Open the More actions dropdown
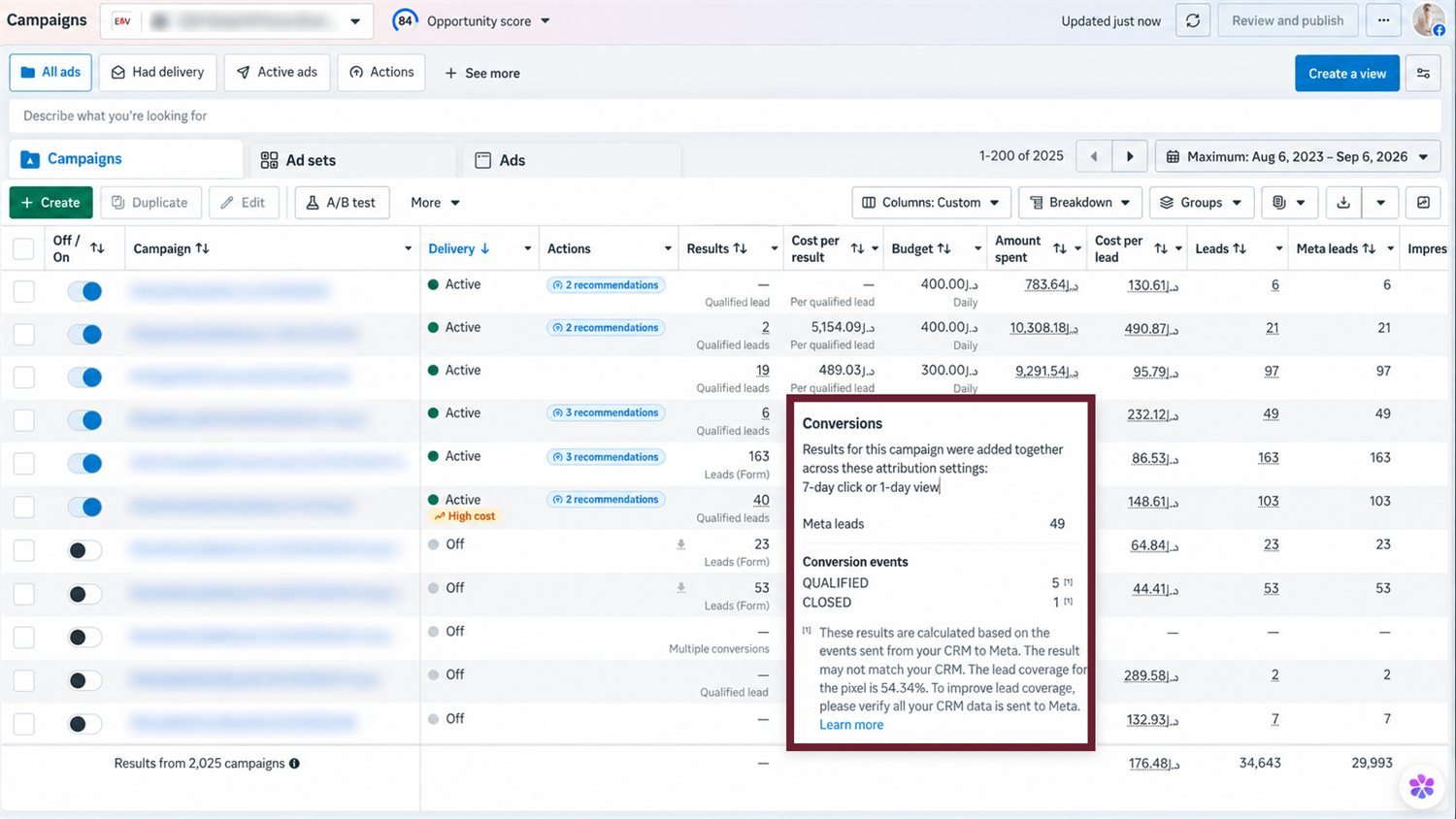The width and height of the screenshot is (1456, 819). (x=435, y=202)
